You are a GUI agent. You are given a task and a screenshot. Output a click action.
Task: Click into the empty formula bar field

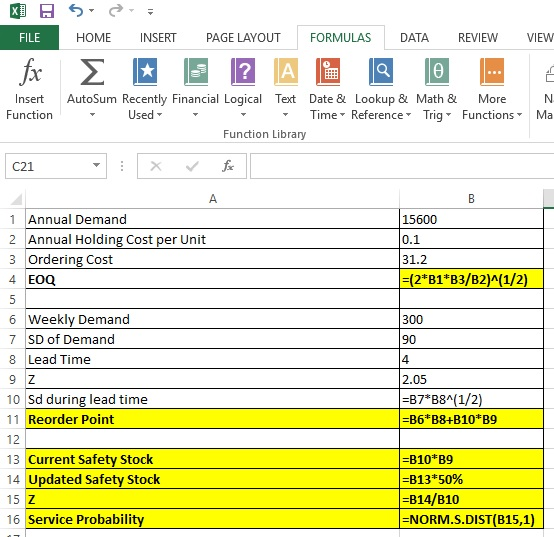pos(402,166)
